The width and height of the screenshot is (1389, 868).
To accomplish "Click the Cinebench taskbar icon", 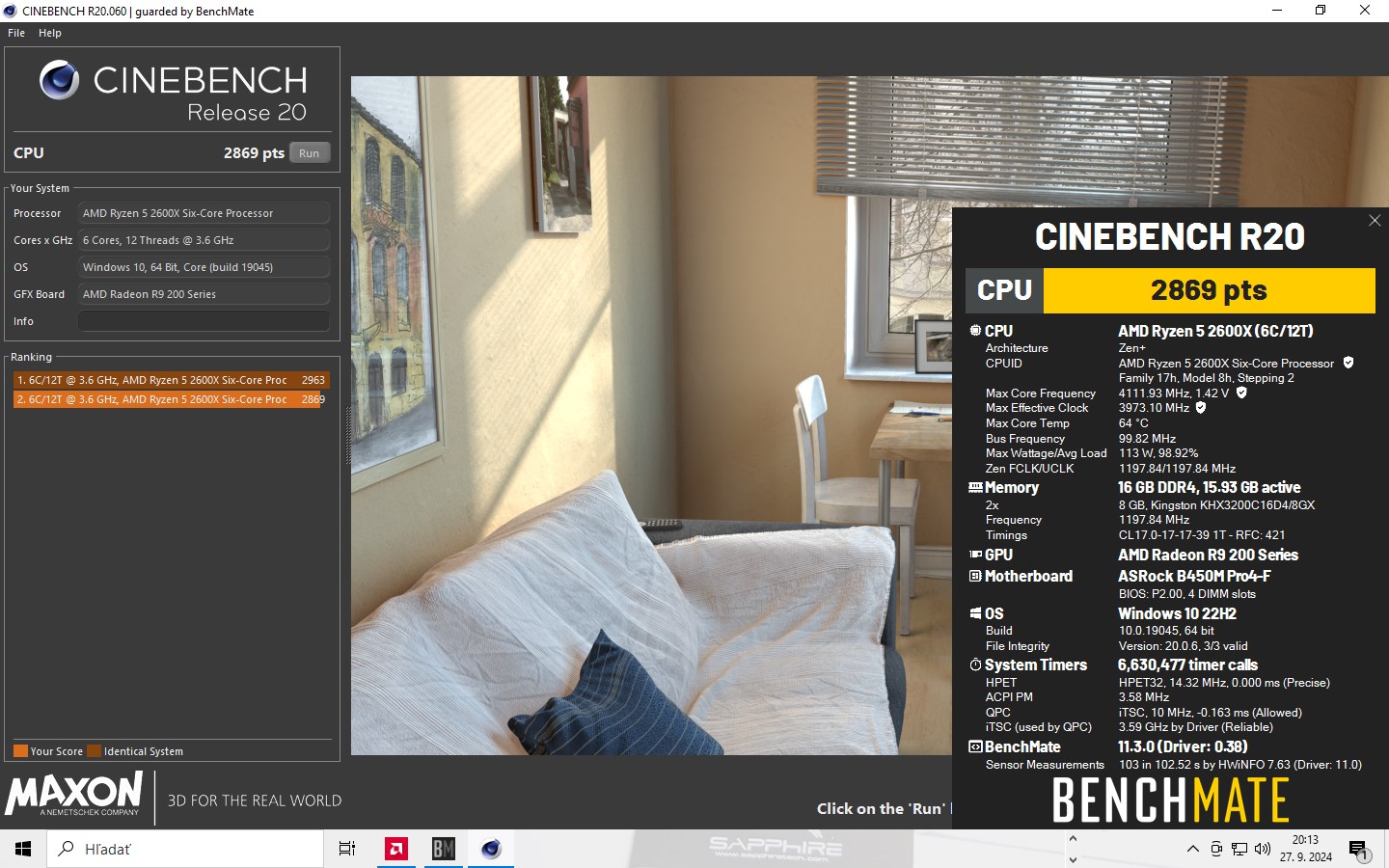I will coord(490,849).
